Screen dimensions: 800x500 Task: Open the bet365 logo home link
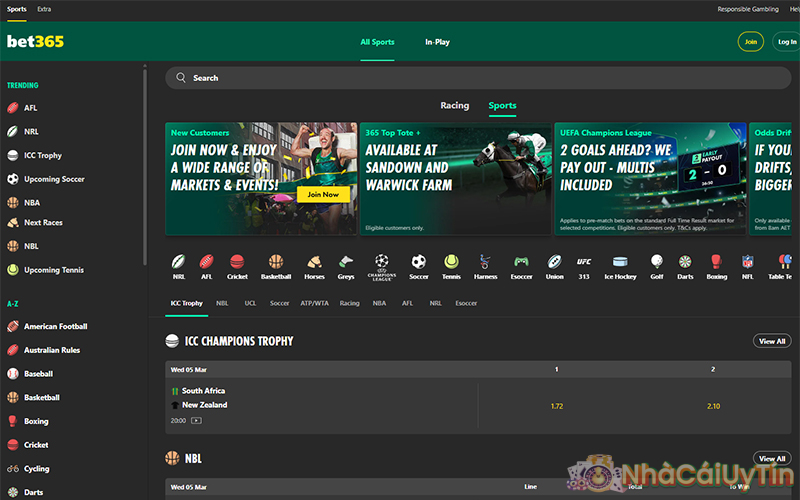pyautogui.click(x=36, y=42)
